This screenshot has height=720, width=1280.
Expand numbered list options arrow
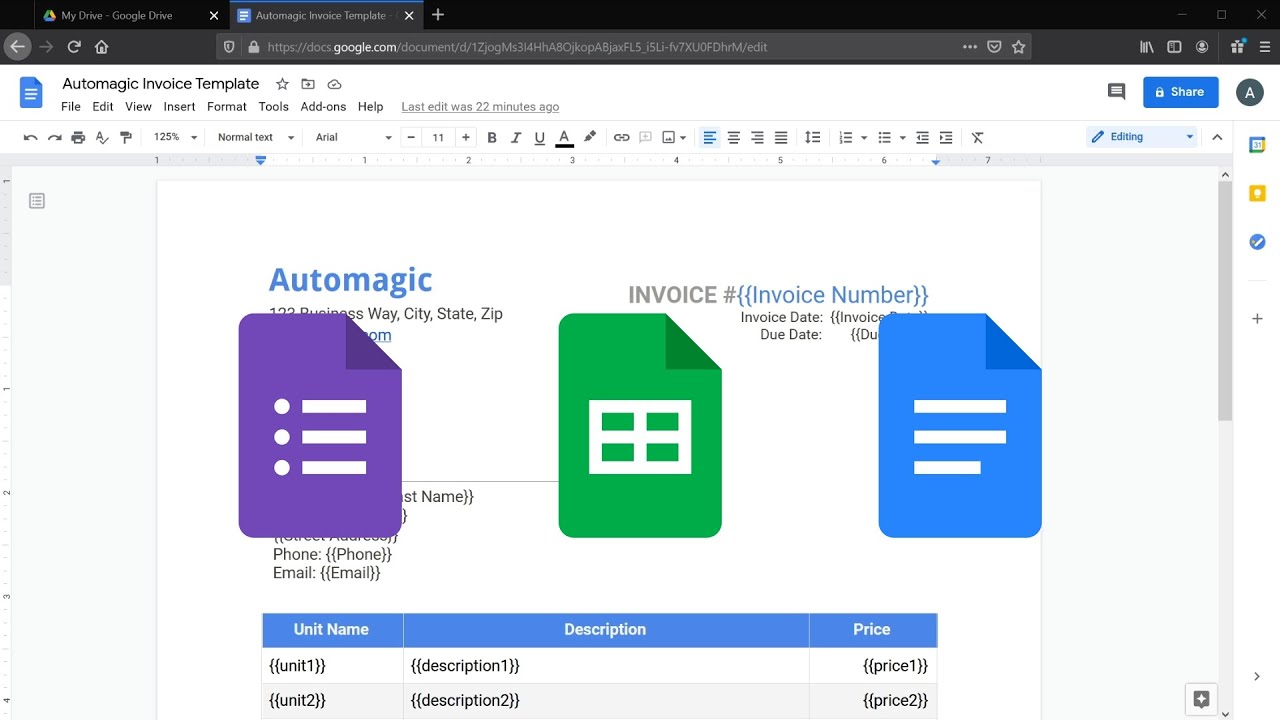pos(864,138)
